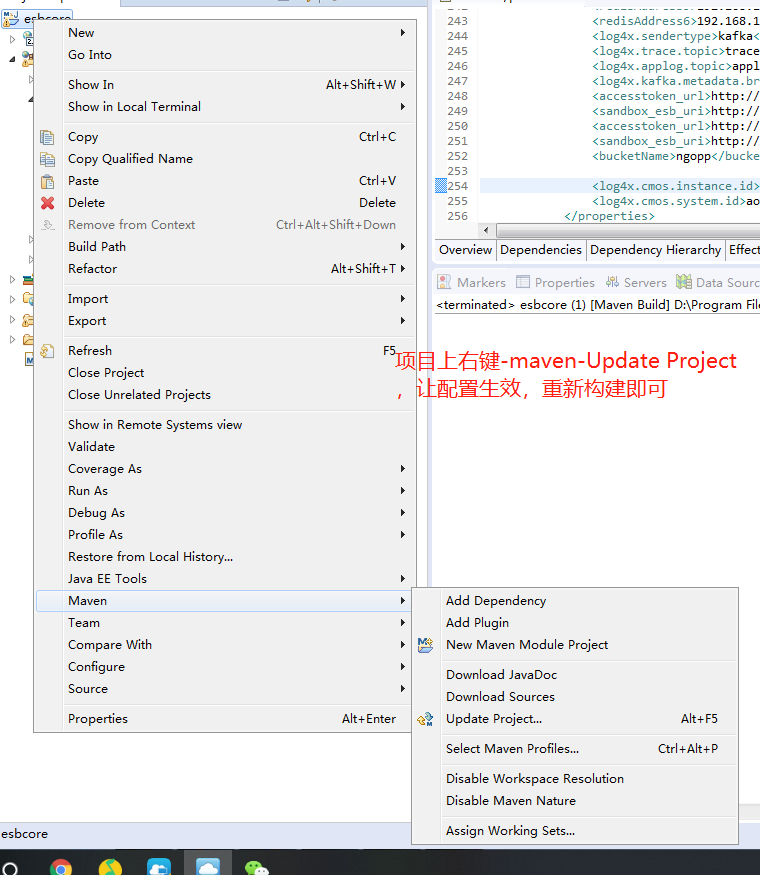The height and width of the screenshot is (875, 760).
Task: Open the Servers view tab
Action: click(x=636, y=282)
